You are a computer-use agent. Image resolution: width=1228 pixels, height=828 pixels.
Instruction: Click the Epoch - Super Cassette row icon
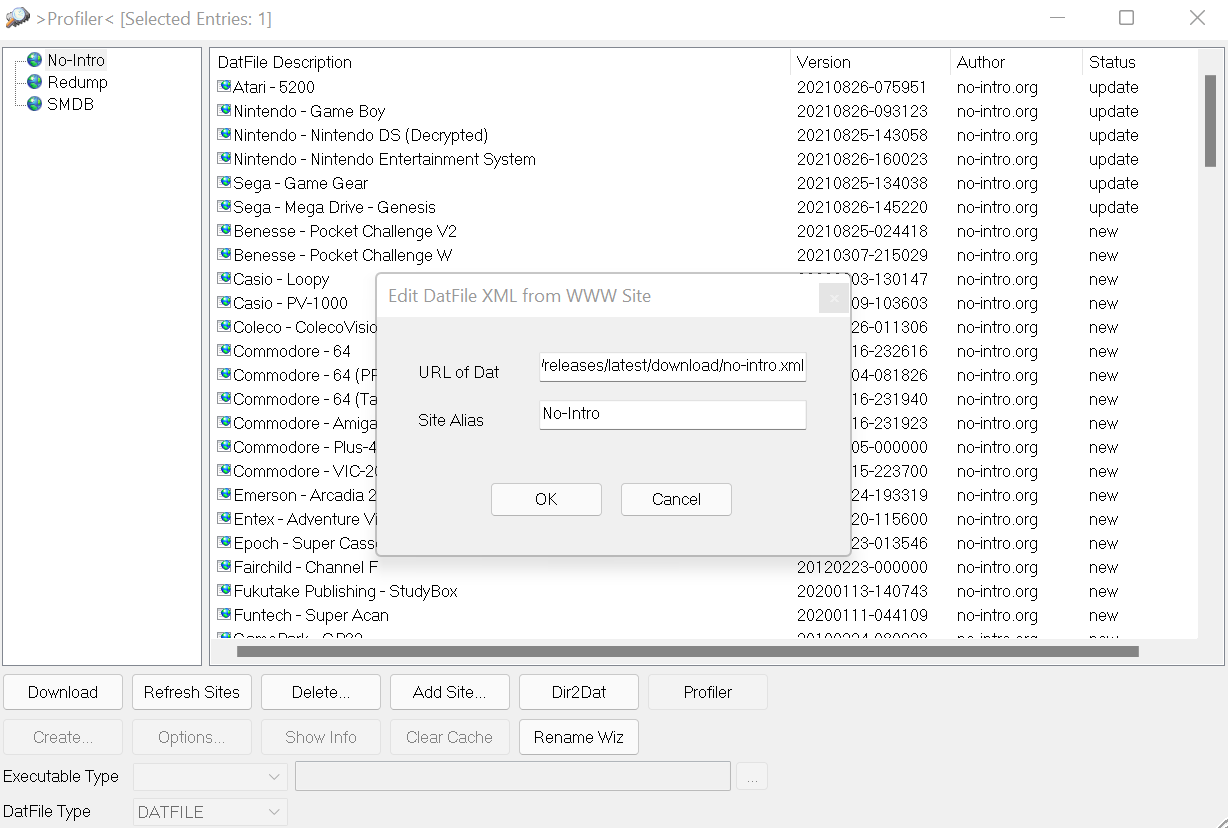click(225, 542)
